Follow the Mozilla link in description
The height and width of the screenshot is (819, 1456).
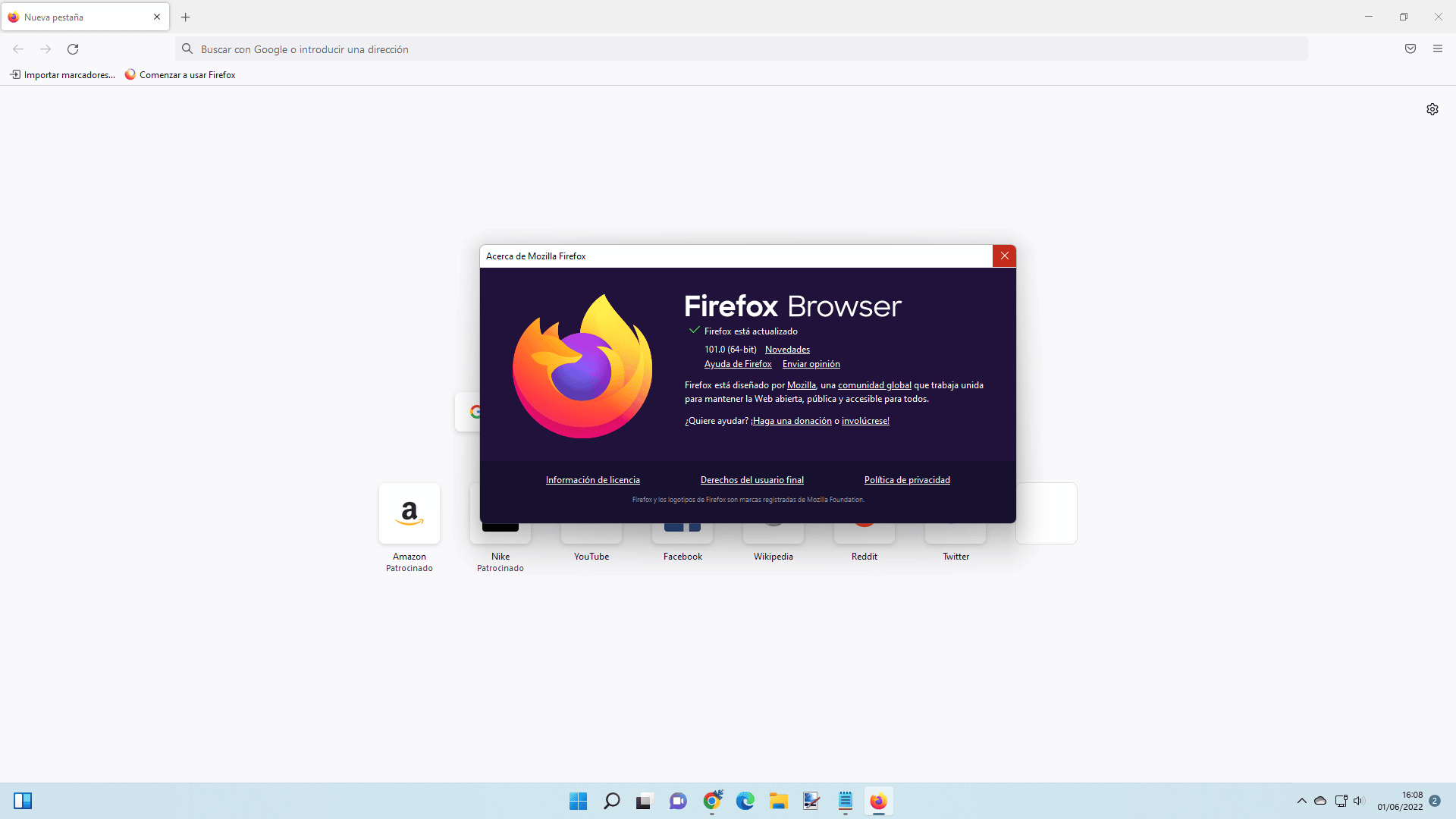802,385
